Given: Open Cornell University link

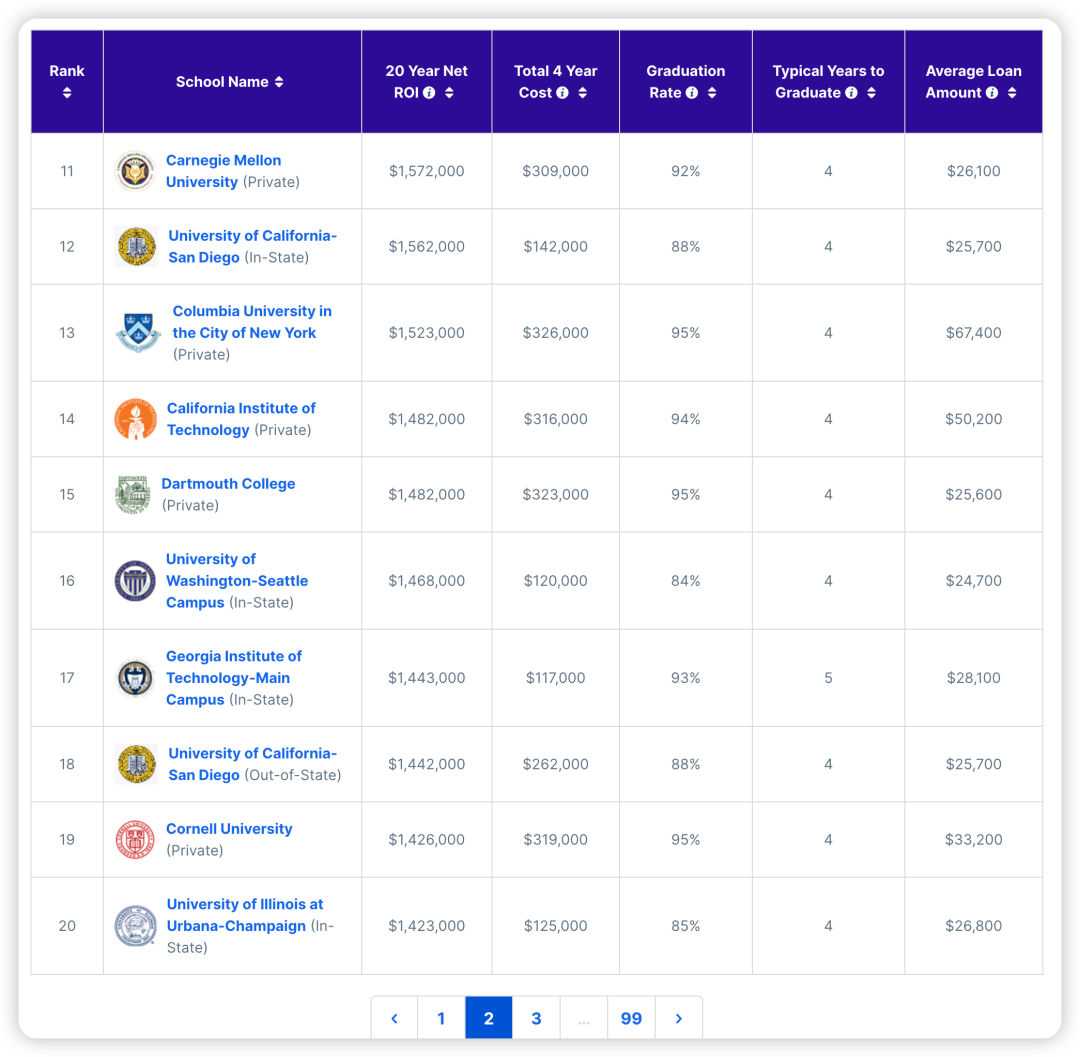Looking at the screenshot, I should (229, 829).
